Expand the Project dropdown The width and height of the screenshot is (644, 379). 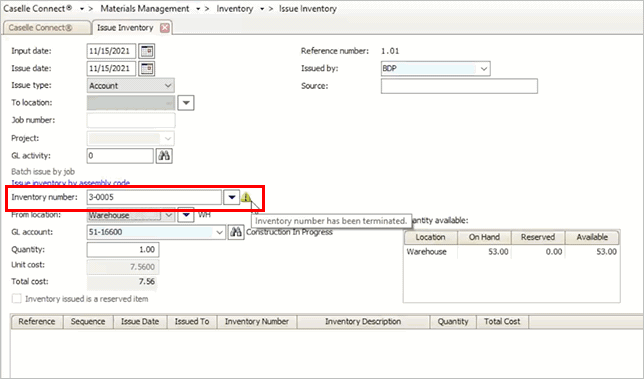pyautogui.click(x=168, y=138)
